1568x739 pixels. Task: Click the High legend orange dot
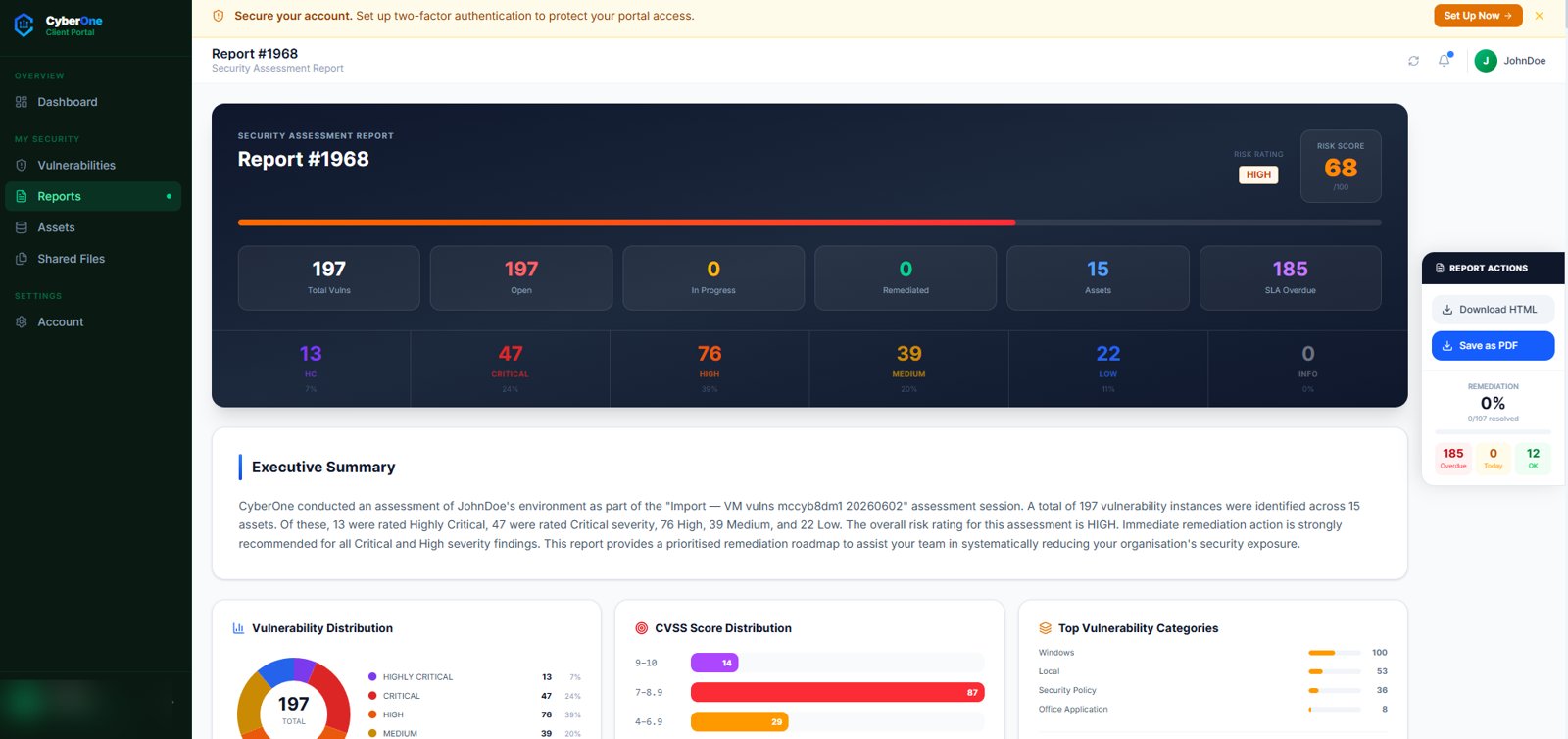coord(372,714)
